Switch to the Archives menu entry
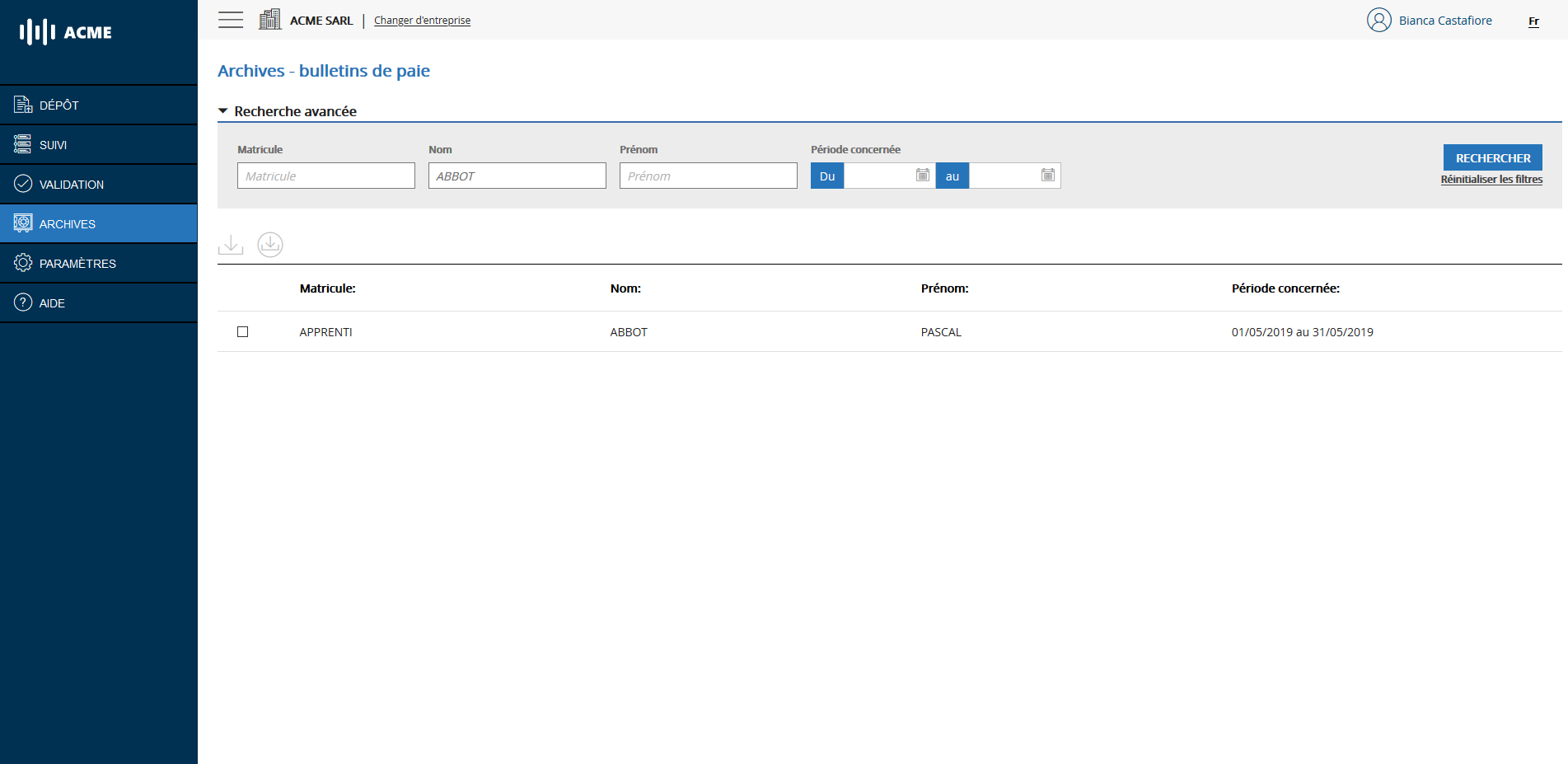 tap(68, 223)
